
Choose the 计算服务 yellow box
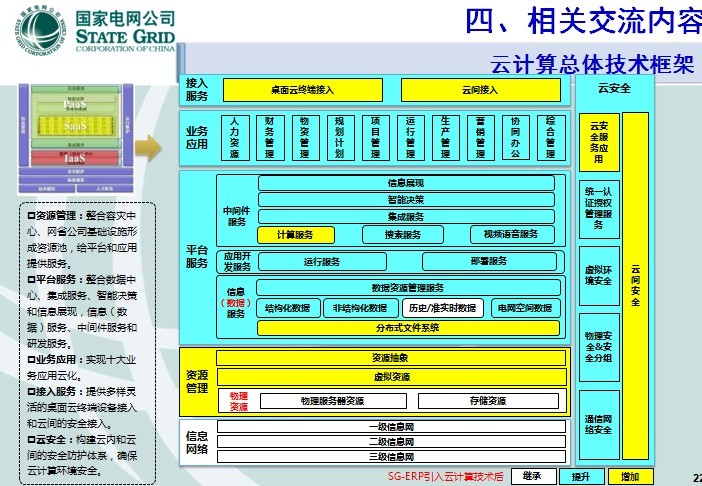294,234
